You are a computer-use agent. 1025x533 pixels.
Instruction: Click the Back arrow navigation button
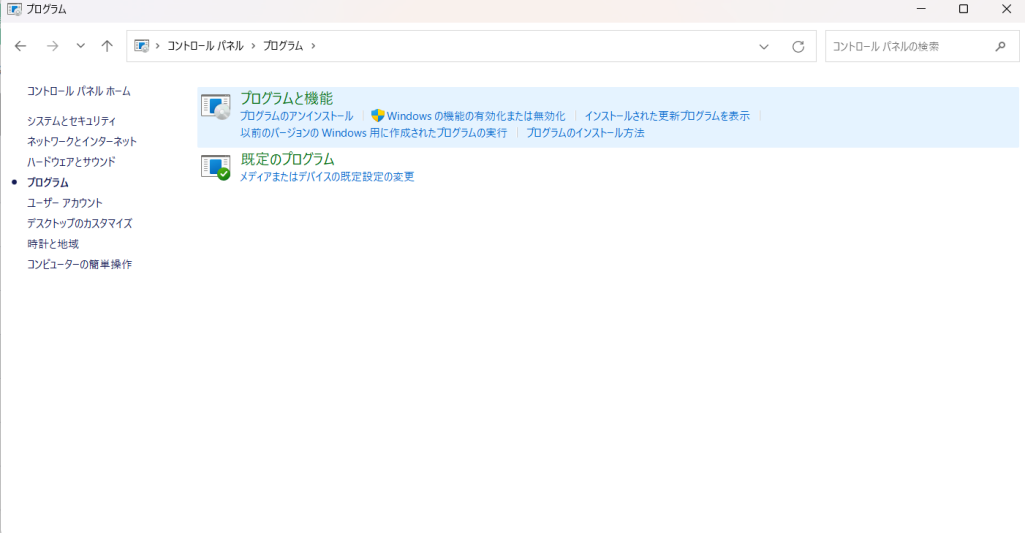point(20,46)
